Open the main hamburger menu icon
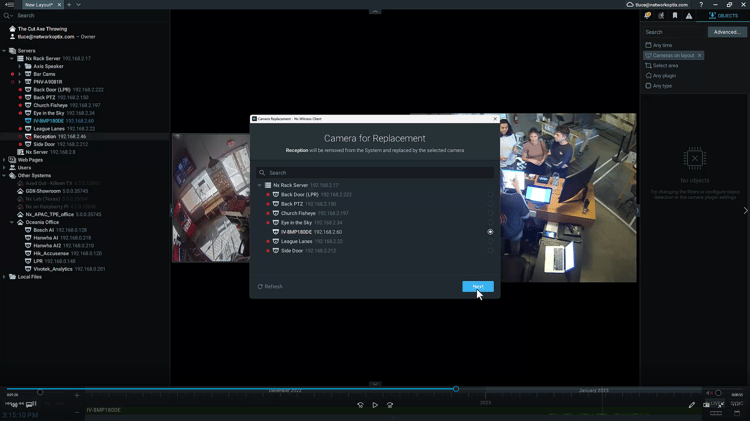 point(9,5)
